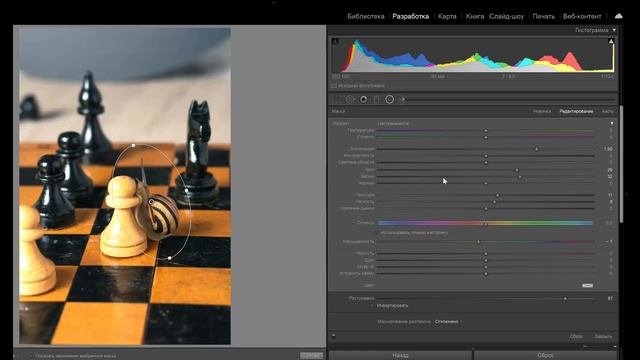Click the rainbow hue Оттенок slider
The width and height of the screenshot is (640, 360).
pyautogui.click(x=485, y=223)
